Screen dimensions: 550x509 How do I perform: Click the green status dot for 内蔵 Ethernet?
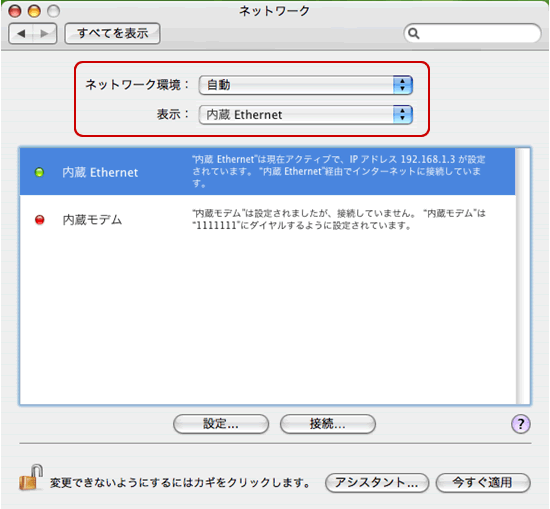pos(39,172)
